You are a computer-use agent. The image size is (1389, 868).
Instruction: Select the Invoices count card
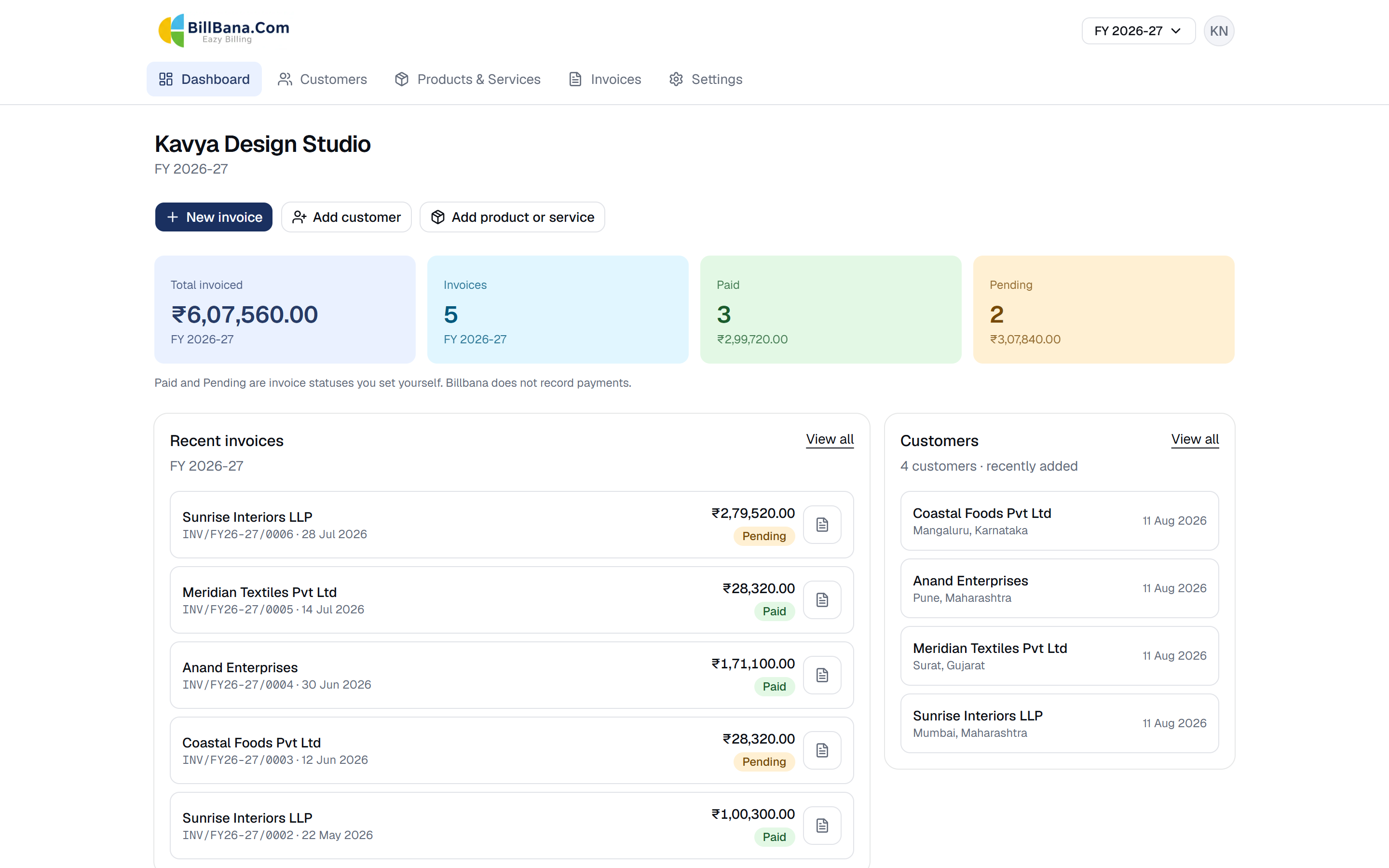pyautogui.click(x=558, y=310)
